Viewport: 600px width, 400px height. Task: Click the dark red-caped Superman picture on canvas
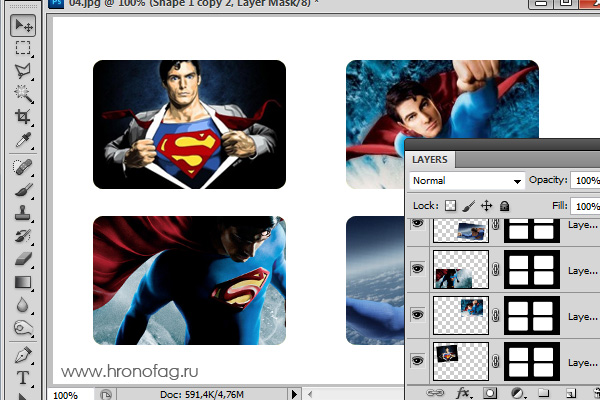[x=189, y=280]
